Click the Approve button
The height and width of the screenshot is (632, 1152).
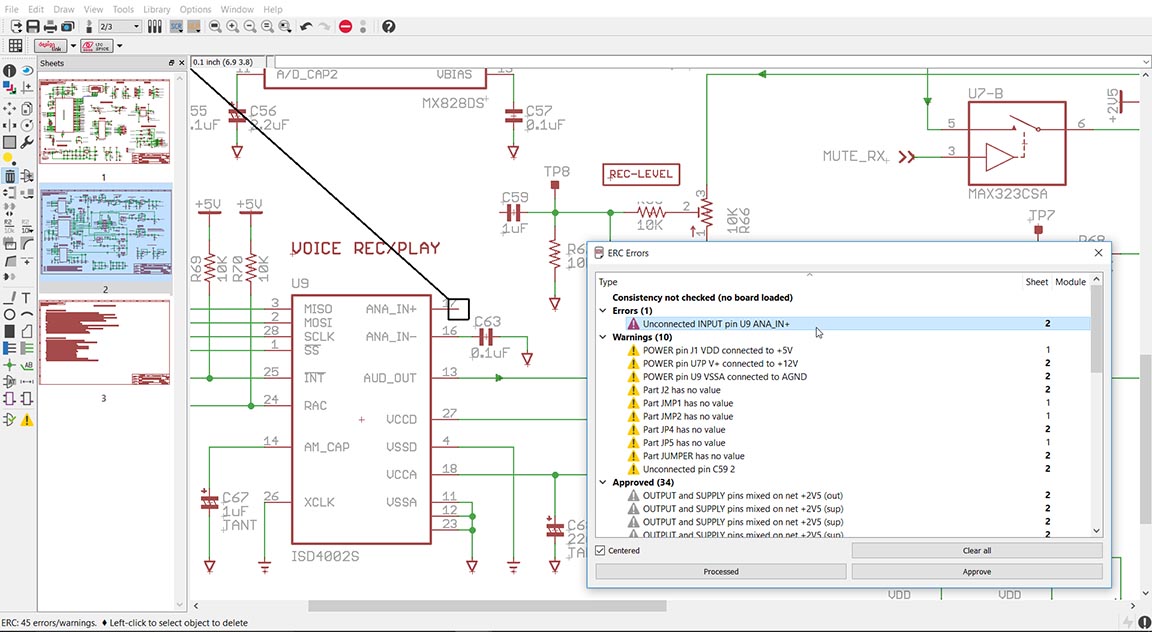(x=976, y=572)
